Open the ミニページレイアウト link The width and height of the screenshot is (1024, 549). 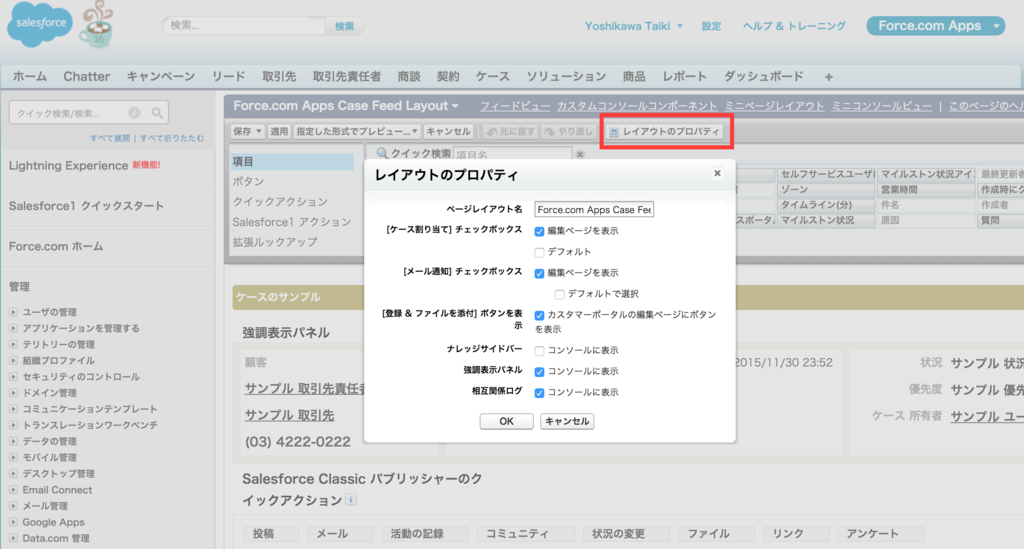point(774,106)
